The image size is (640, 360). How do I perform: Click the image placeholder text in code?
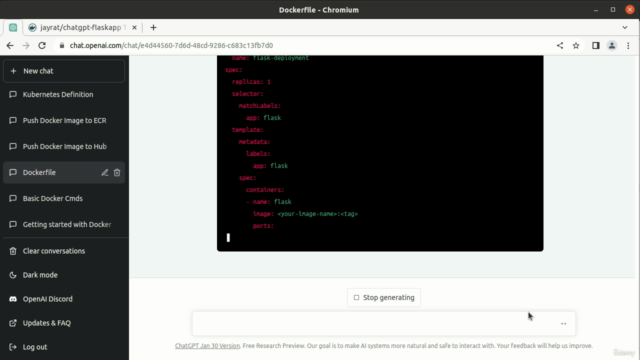tap(318, 214)
